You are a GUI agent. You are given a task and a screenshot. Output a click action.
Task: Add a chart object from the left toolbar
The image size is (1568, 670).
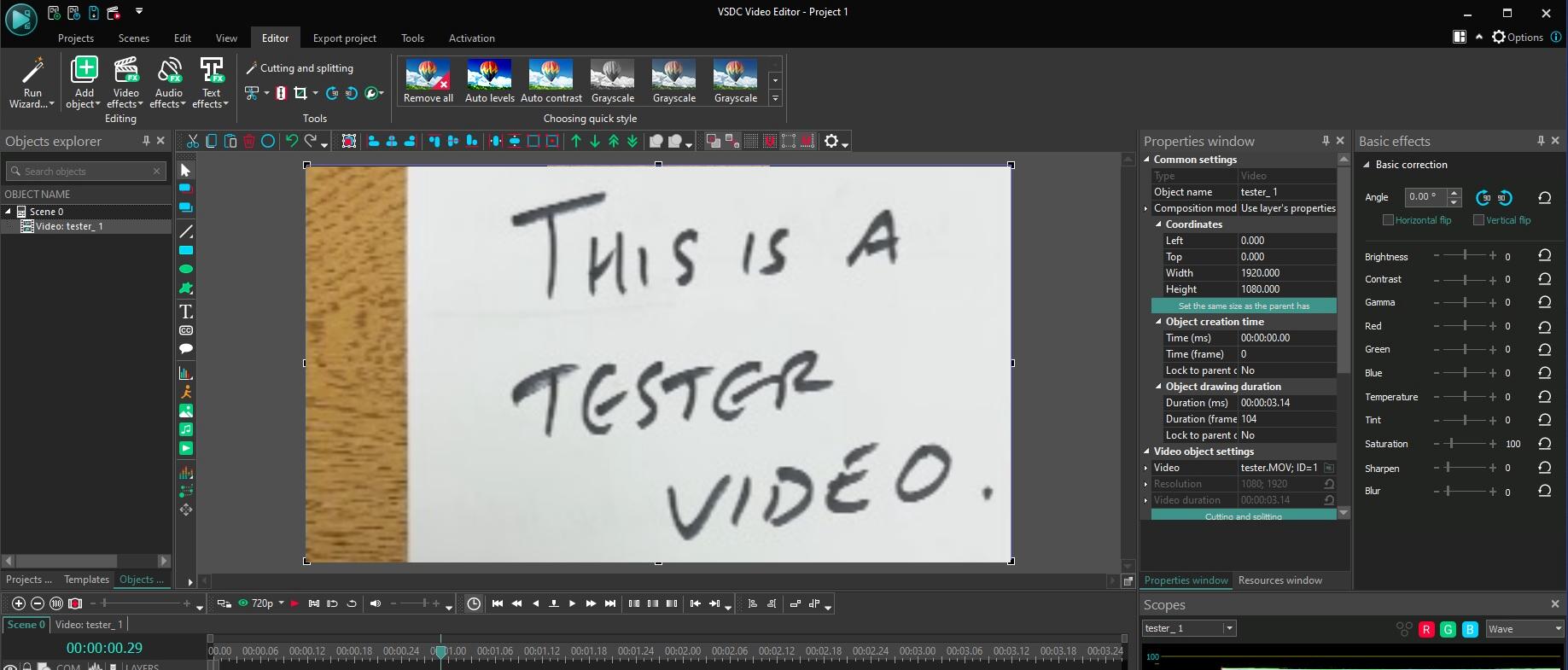(186, 373)
